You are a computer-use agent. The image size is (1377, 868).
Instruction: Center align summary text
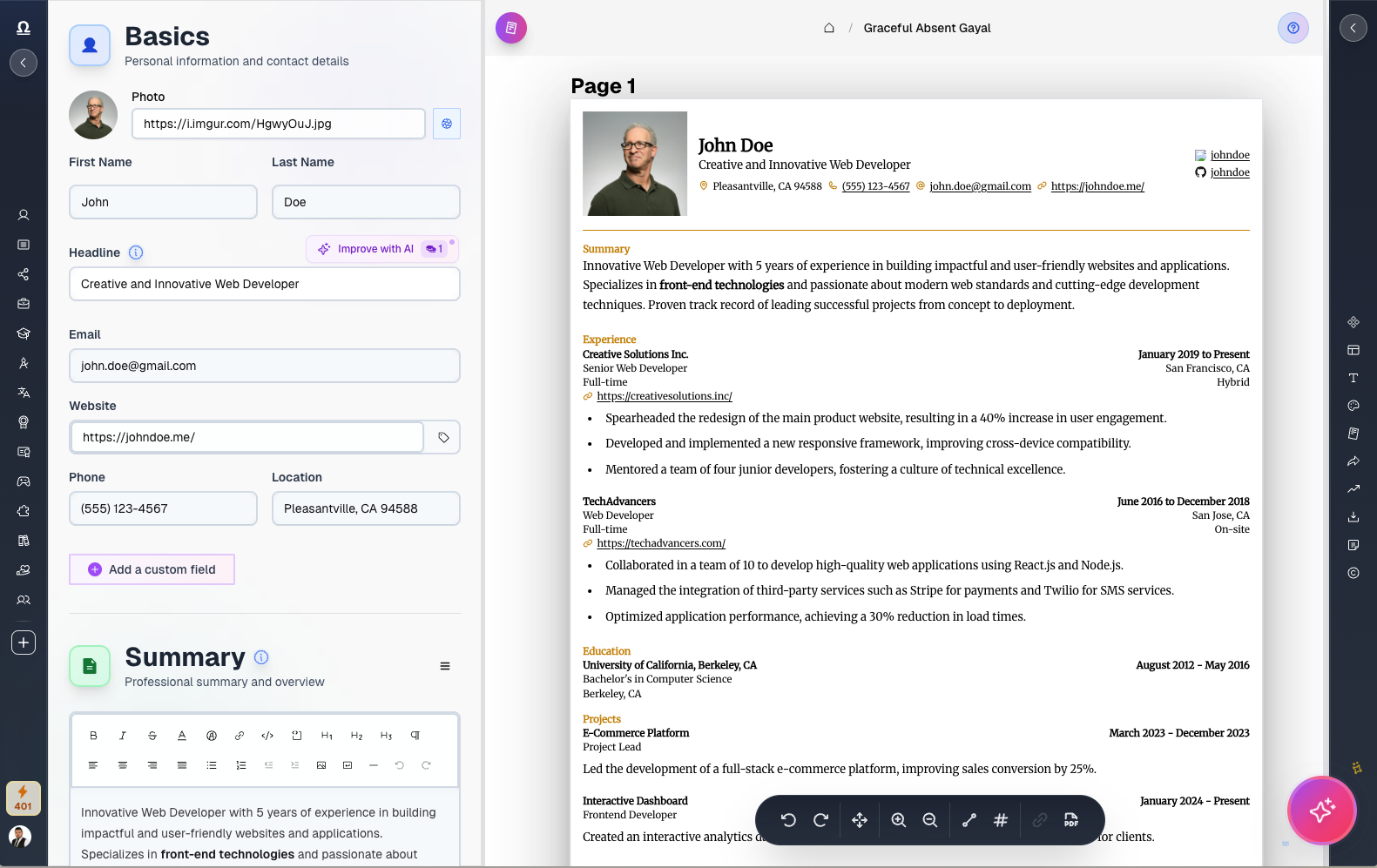[x=123, y=765]
